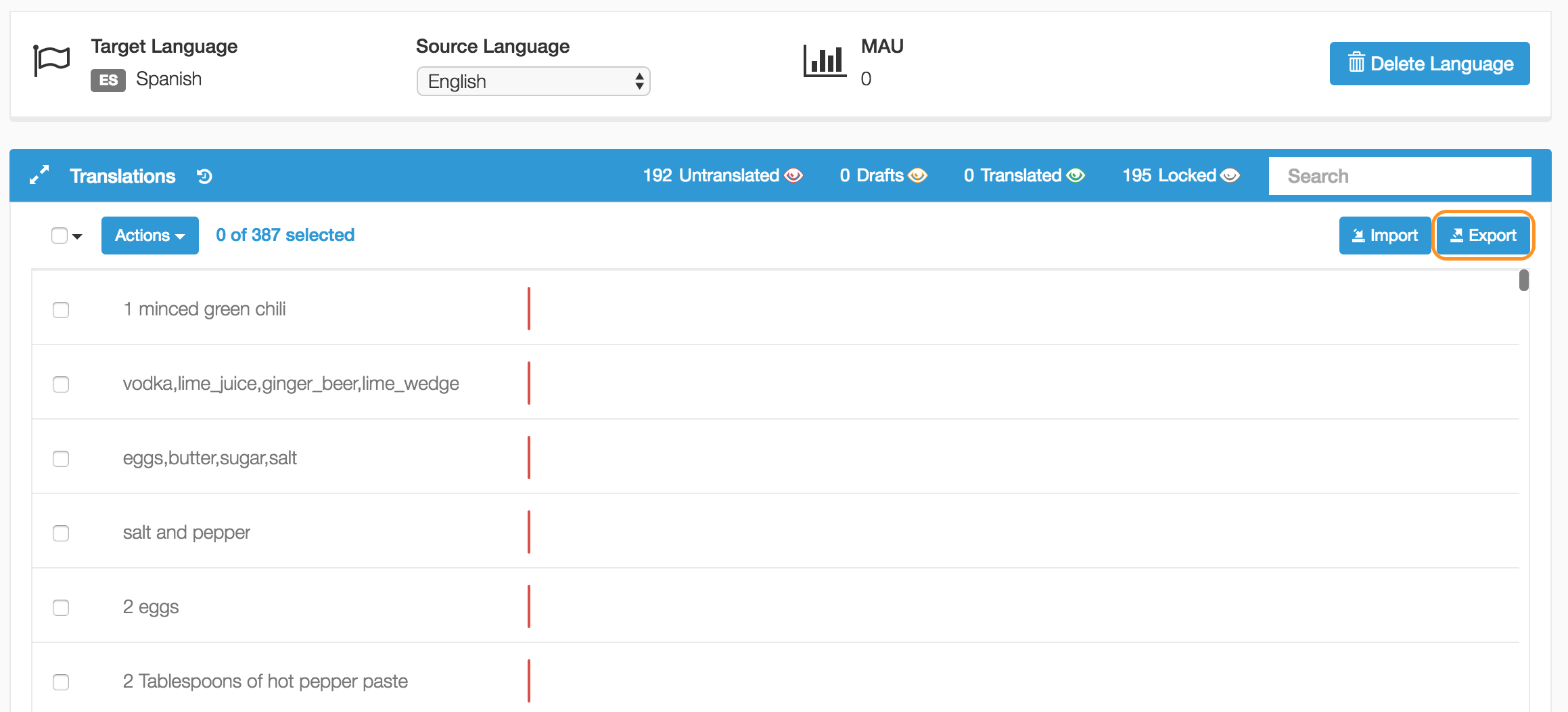This screenshot has width=1568, height=712.
Task: Click the translations list scrollbar thumb
Action: coord(1523,280)
